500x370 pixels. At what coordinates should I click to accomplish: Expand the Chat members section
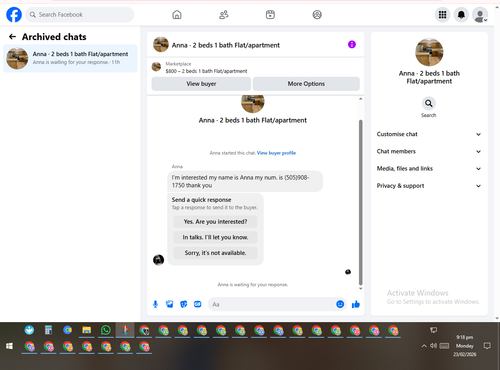pos(429,151)
